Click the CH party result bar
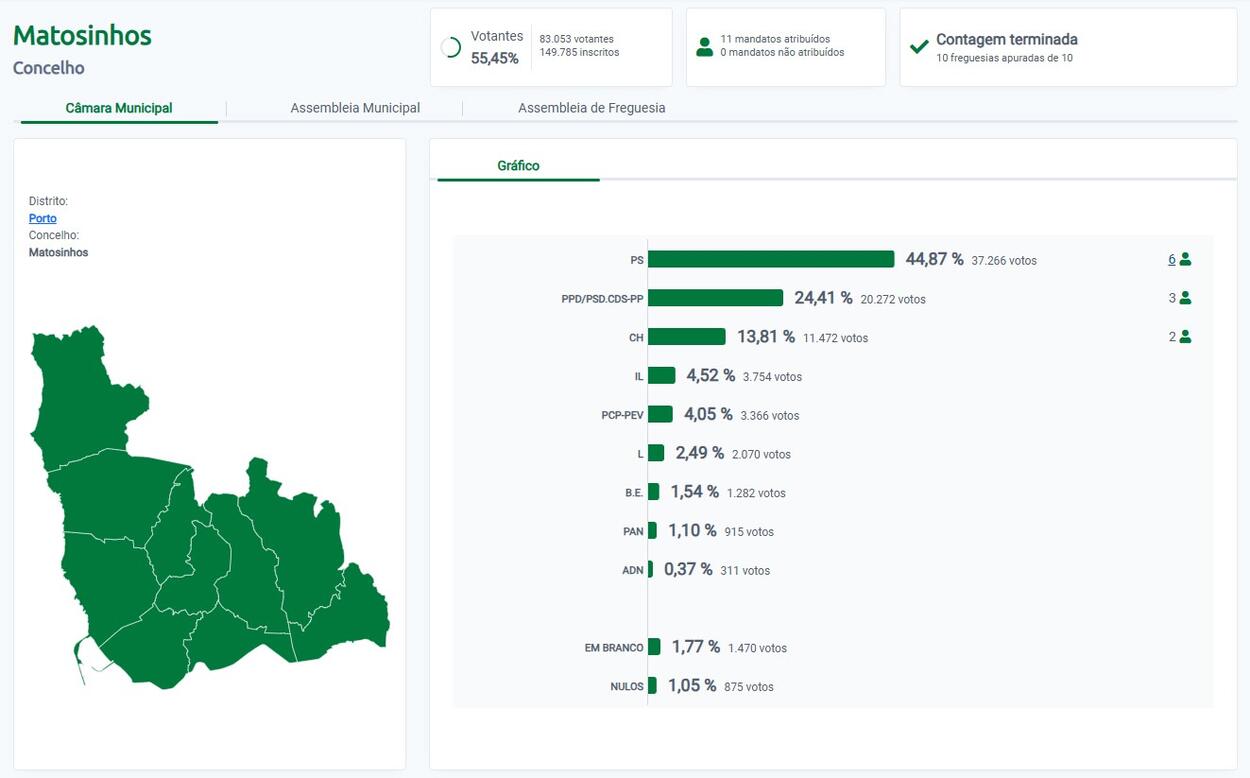This screenshot has width=1250, height=778. pyautogui.click(x=686, y=337)
